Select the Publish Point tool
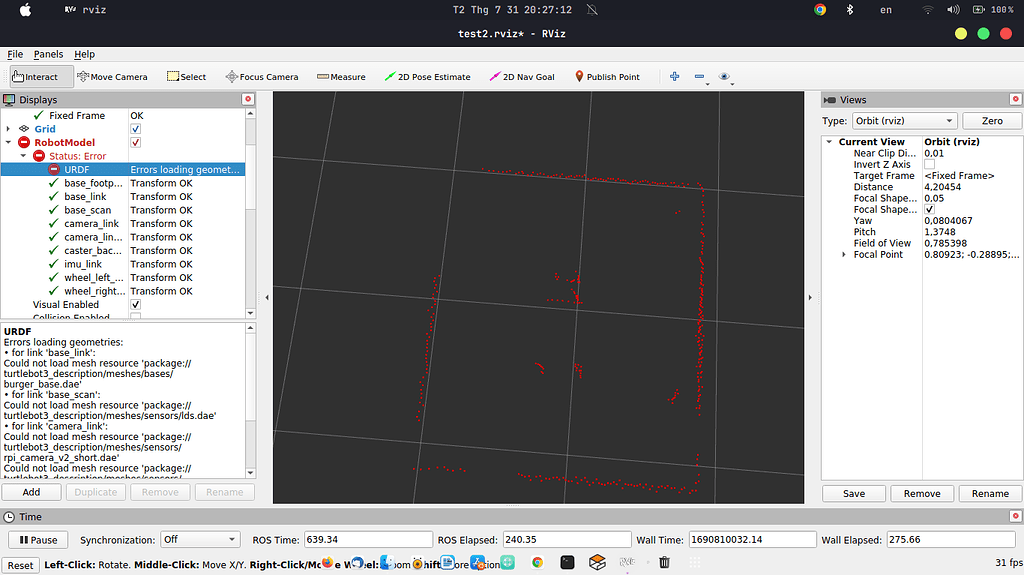 607,76
